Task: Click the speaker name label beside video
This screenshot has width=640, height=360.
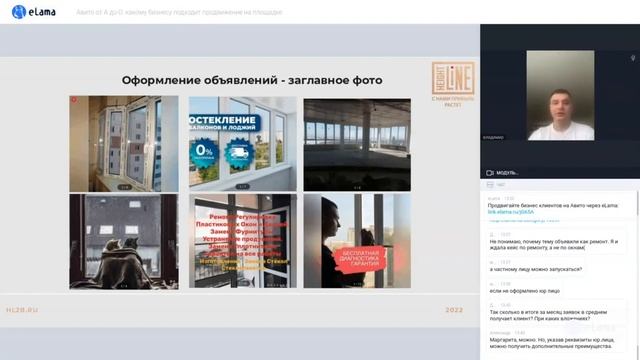Action: 493,138
